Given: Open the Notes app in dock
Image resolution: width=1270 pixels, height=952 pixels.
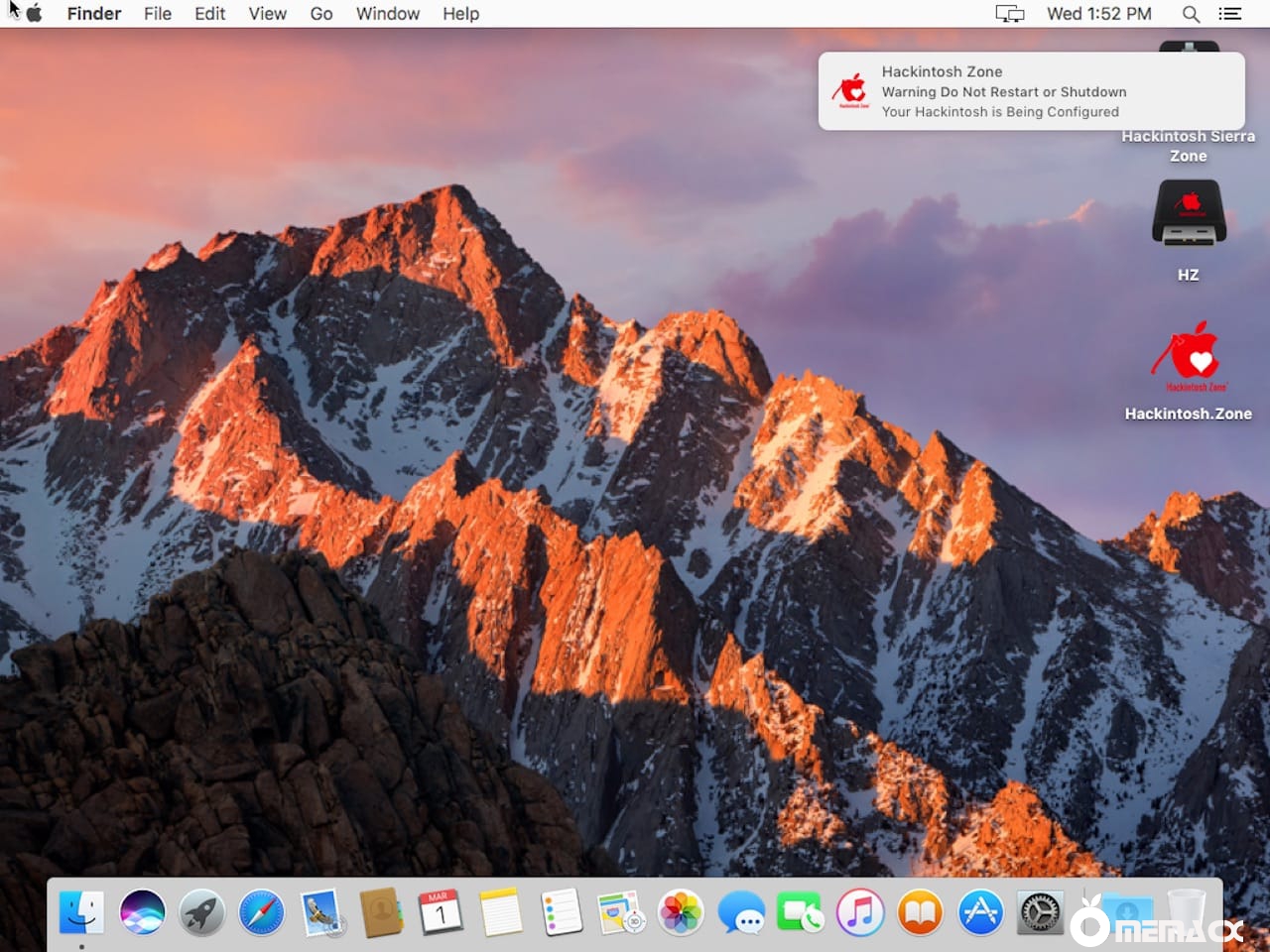Looking at the screenshot, I should 501,912.
